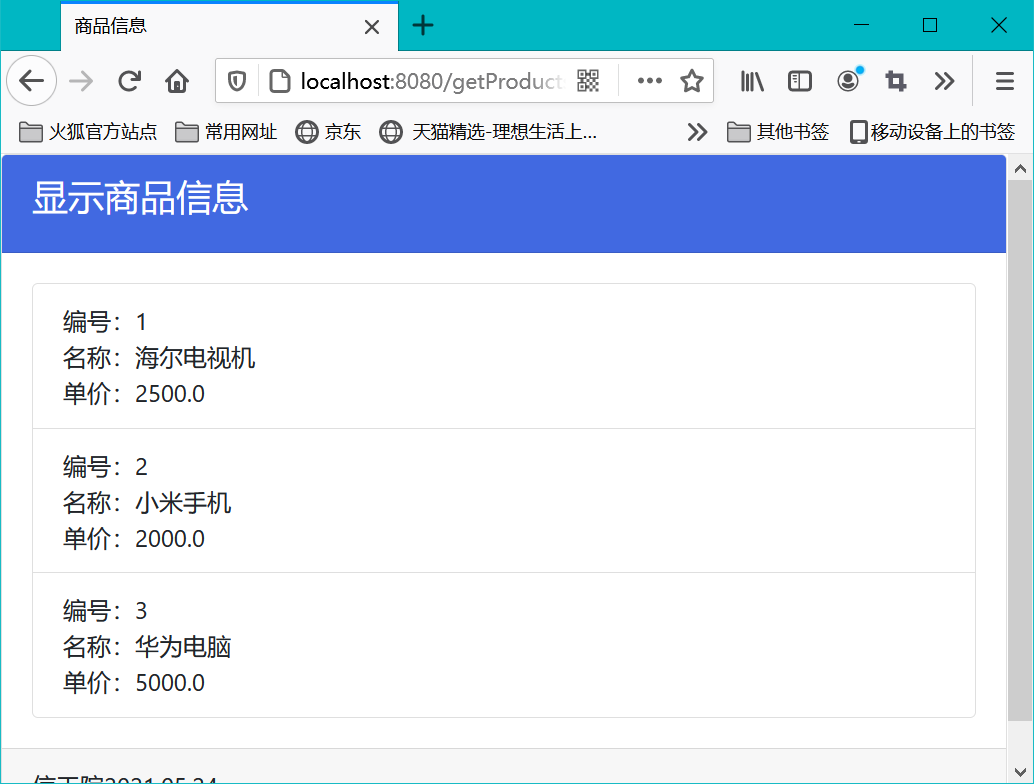Image resolution: width=1034 pixels, height=784 pixels.
Task: Select the 商品信息 tab
Action: (x=229, y=26)
